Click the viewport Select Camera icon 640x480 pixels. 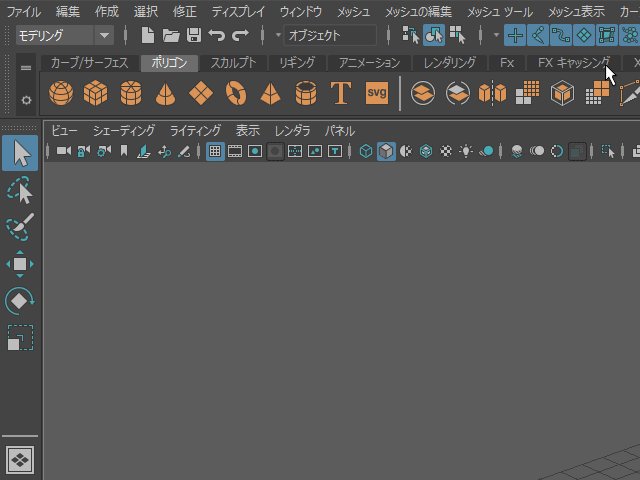(64, 151)
